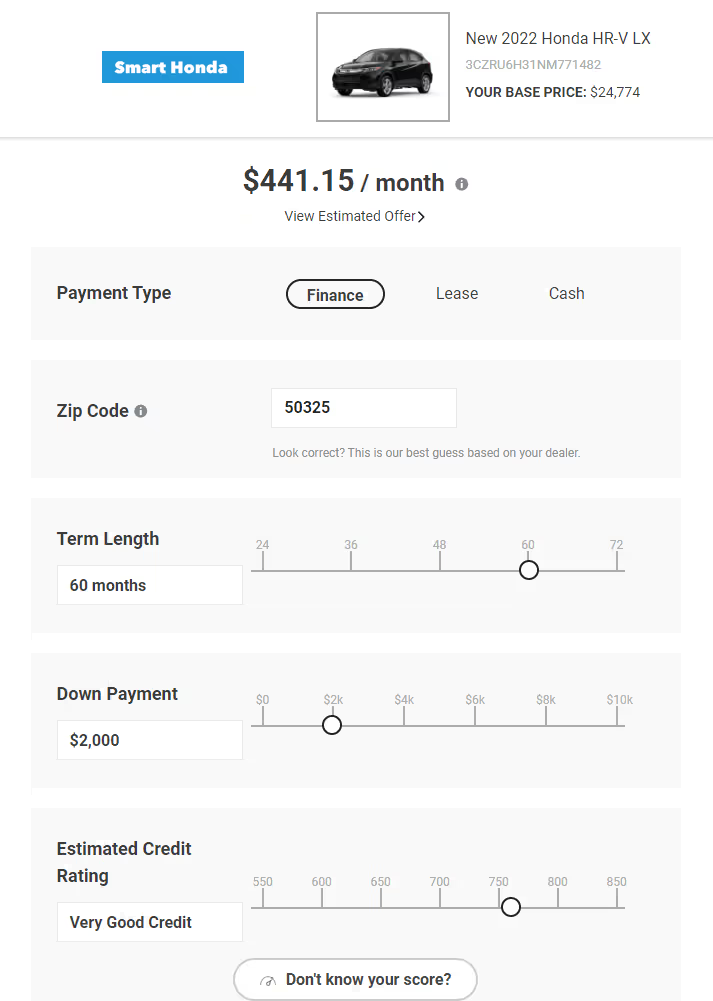The image size is (713, 1001).
Task: Choose the Lease payment option
Action: pyautogui.click(x=457, y=294)
